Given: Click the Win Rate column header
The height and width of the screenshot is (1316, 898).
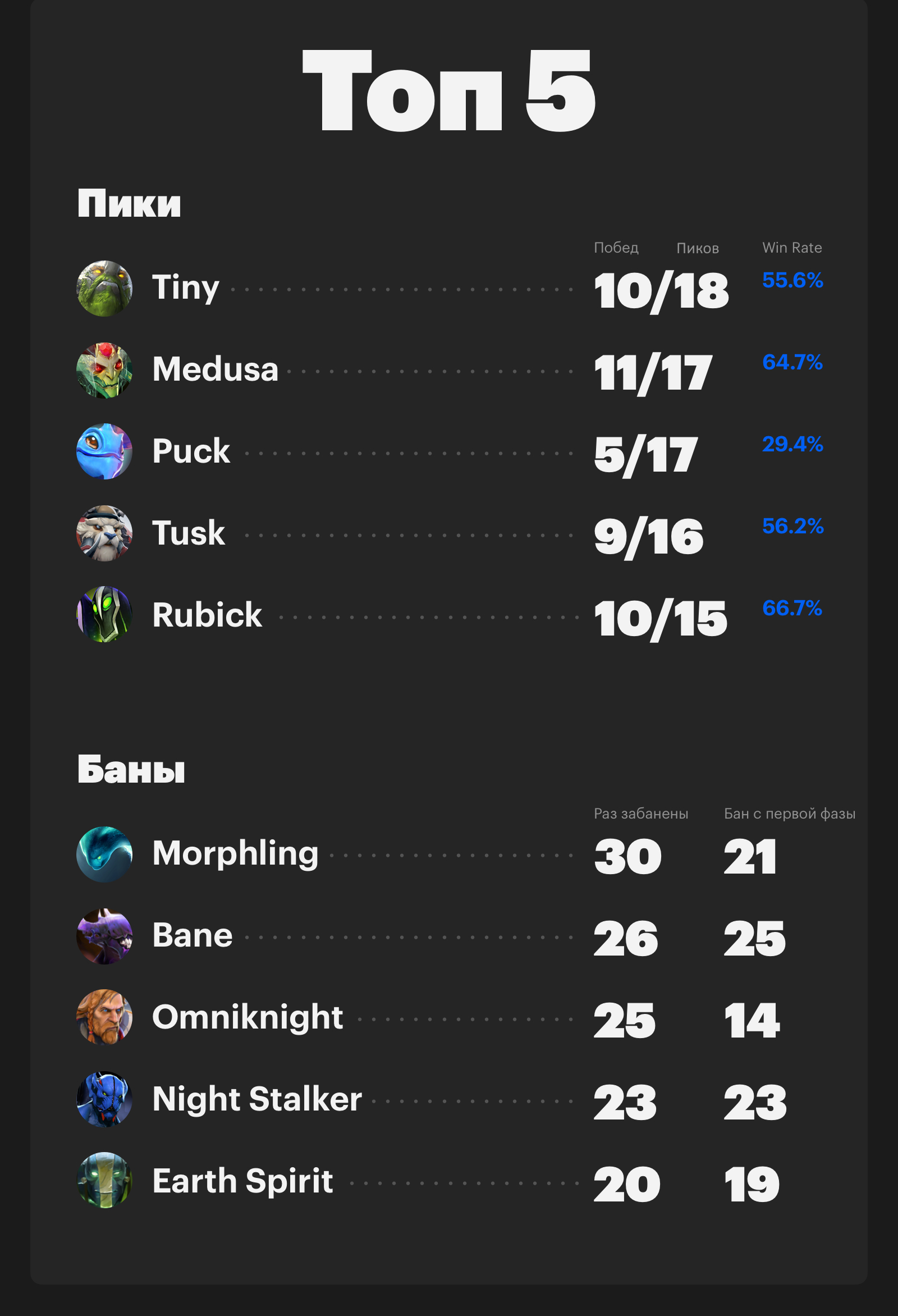Looking at the screenshot, I should (x=791, y=248).
